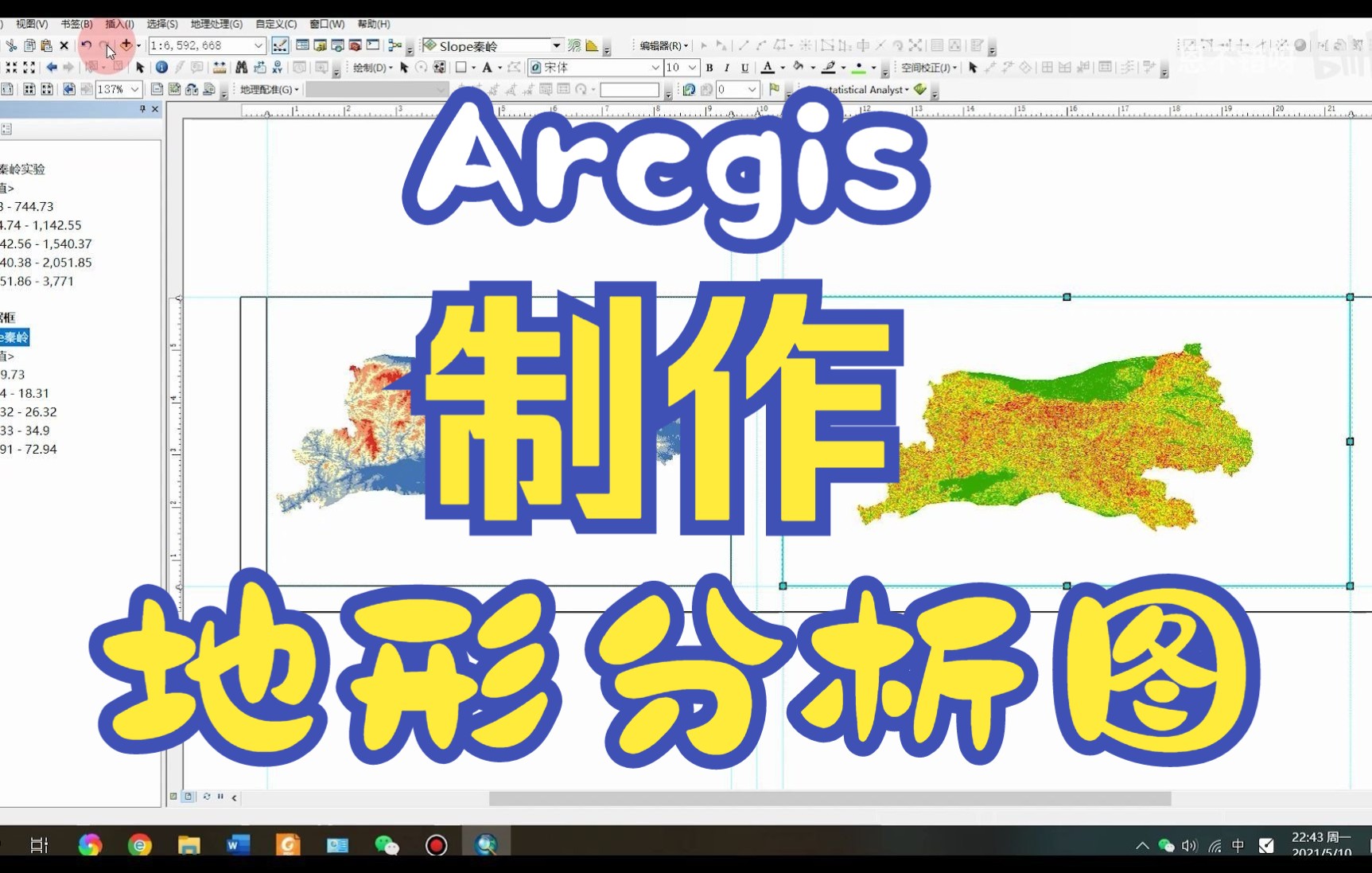Click the Undo arrow icon
Viewport: 1372px width, 873px height.
pos(87,45)
